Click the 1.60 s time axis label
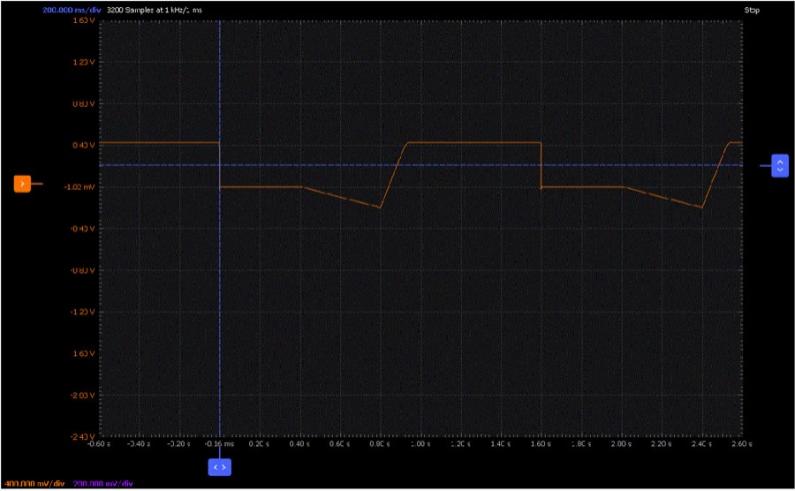This screenshot has height=491, width=795. click(541, 444)
